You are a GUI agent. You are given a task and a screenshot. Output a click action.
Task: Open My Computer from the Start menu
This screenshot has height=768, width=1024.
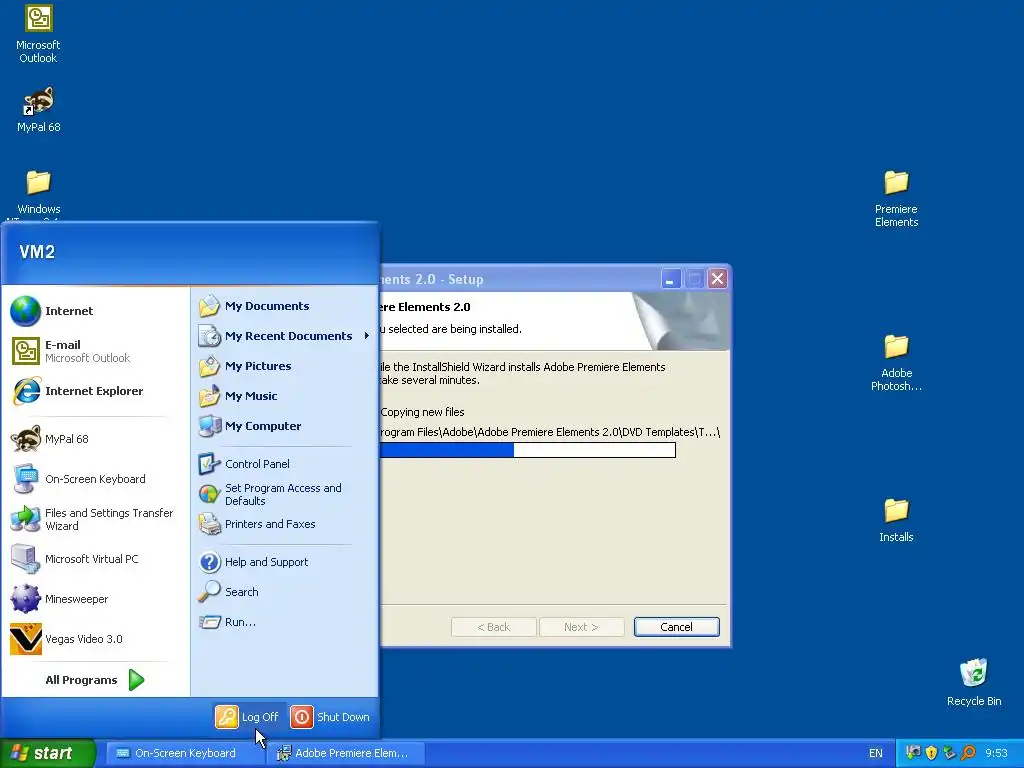(285, 426)
